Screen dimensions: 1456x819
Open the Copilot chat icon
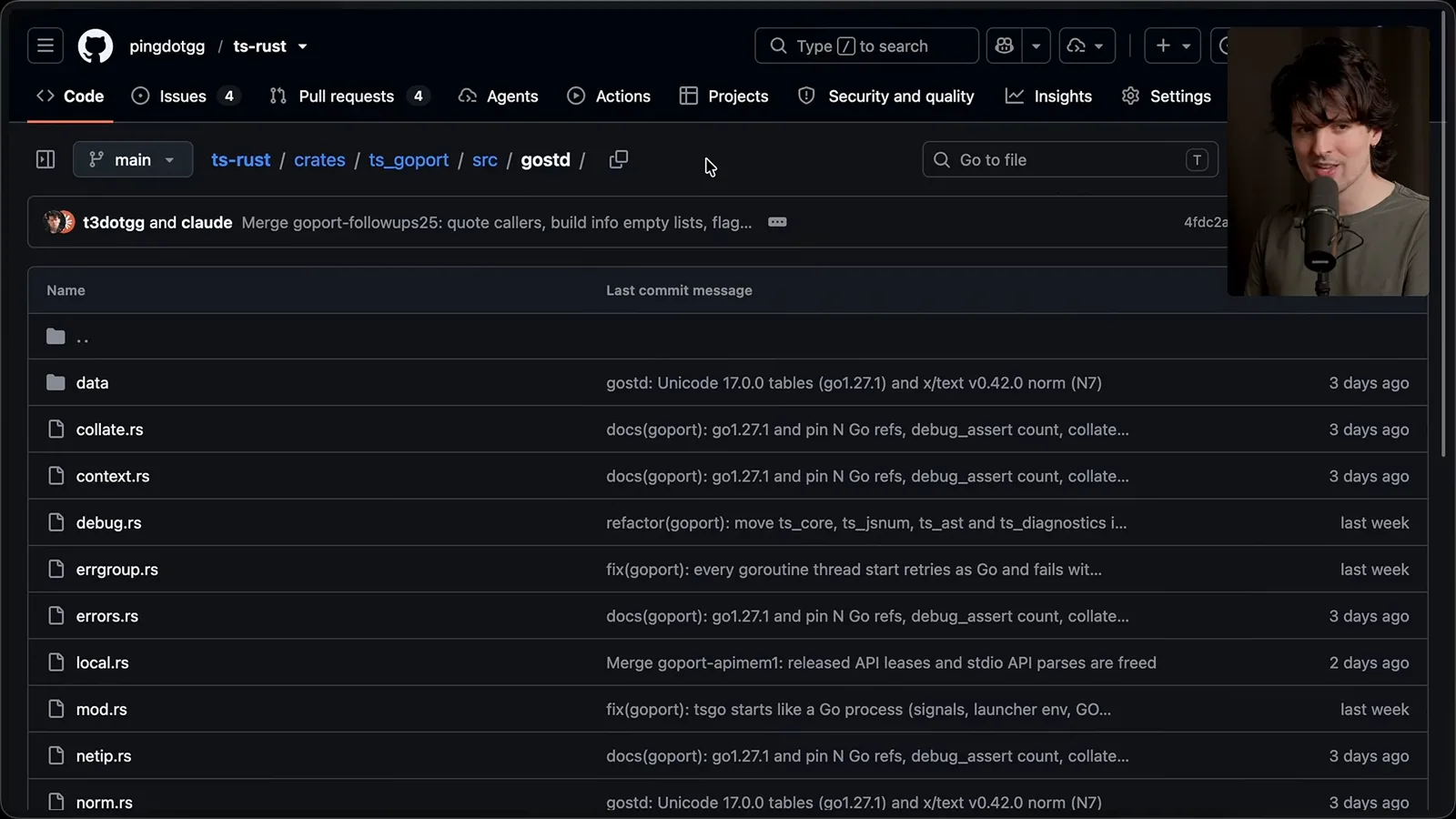(1005, 45)
